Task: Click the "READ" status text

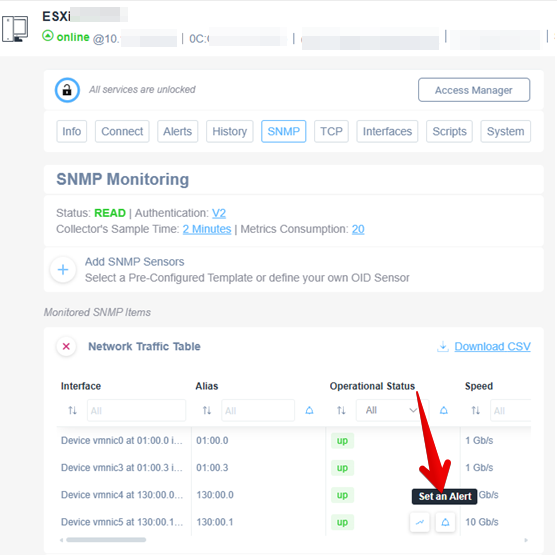Action: click(110, 213)
